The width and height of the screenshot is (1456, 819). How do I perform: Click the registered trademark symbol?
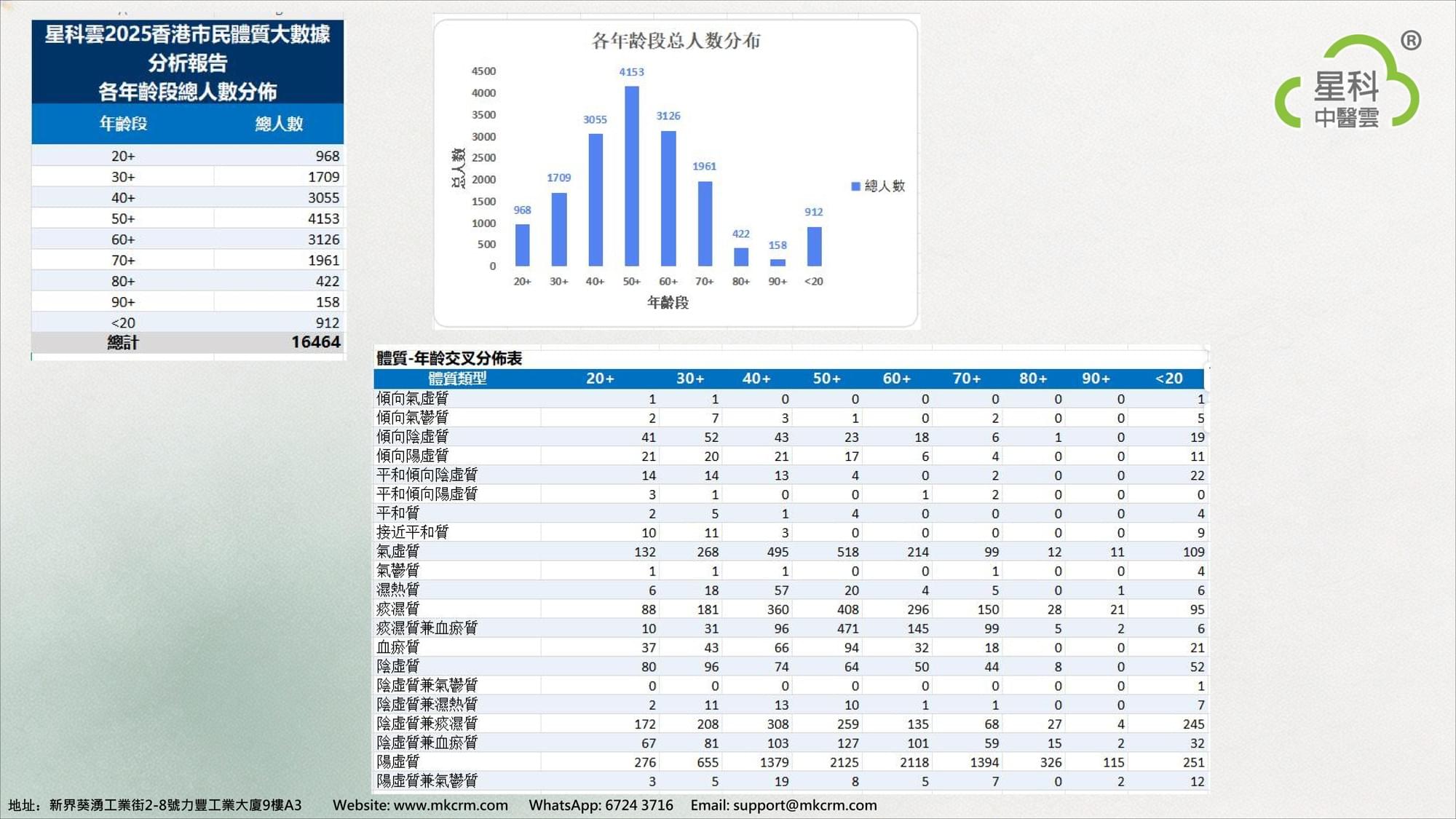click(1411, 41)
